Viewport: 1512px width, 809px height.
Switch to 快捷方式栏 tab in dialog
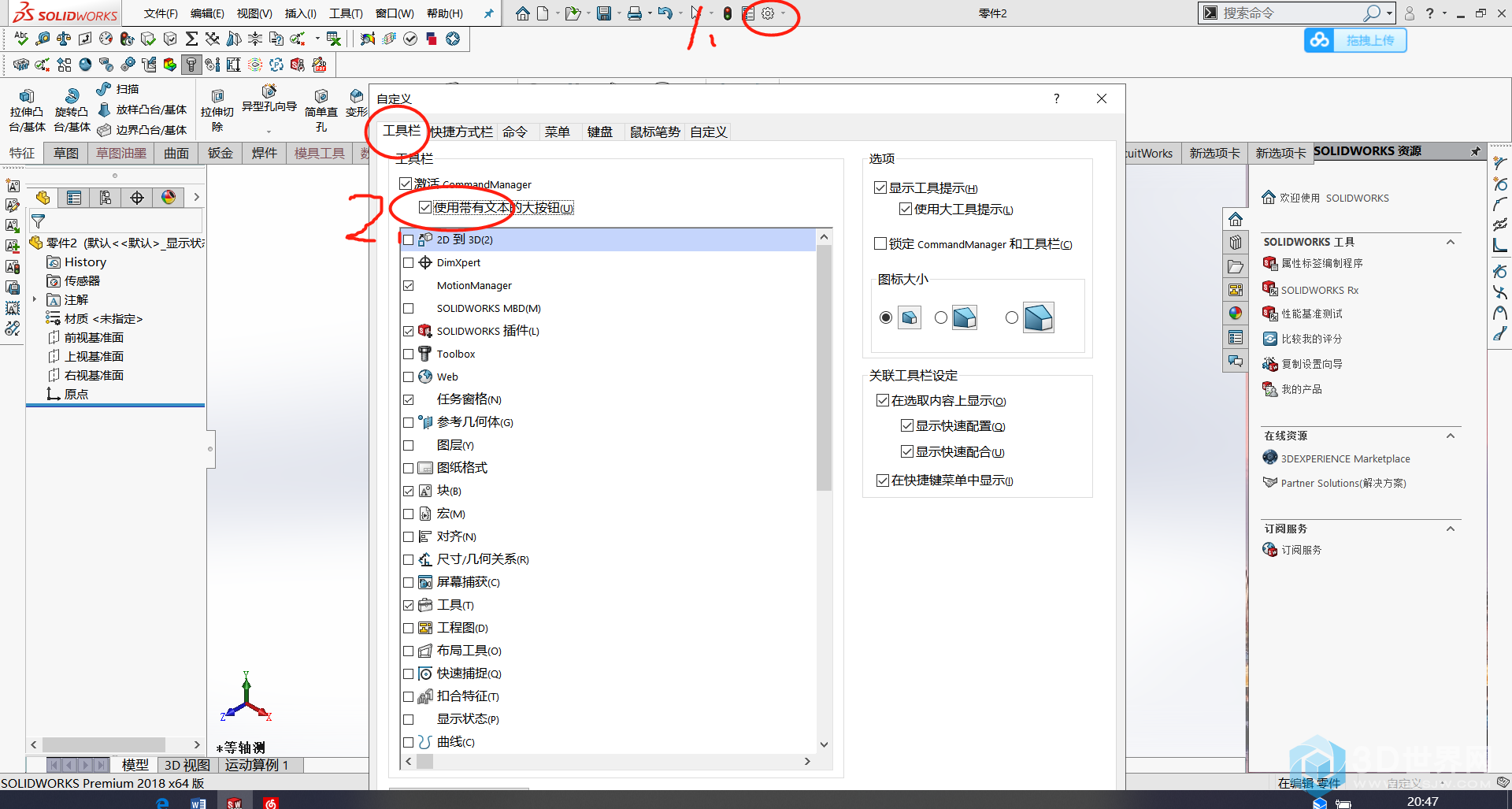coord(461,132)
